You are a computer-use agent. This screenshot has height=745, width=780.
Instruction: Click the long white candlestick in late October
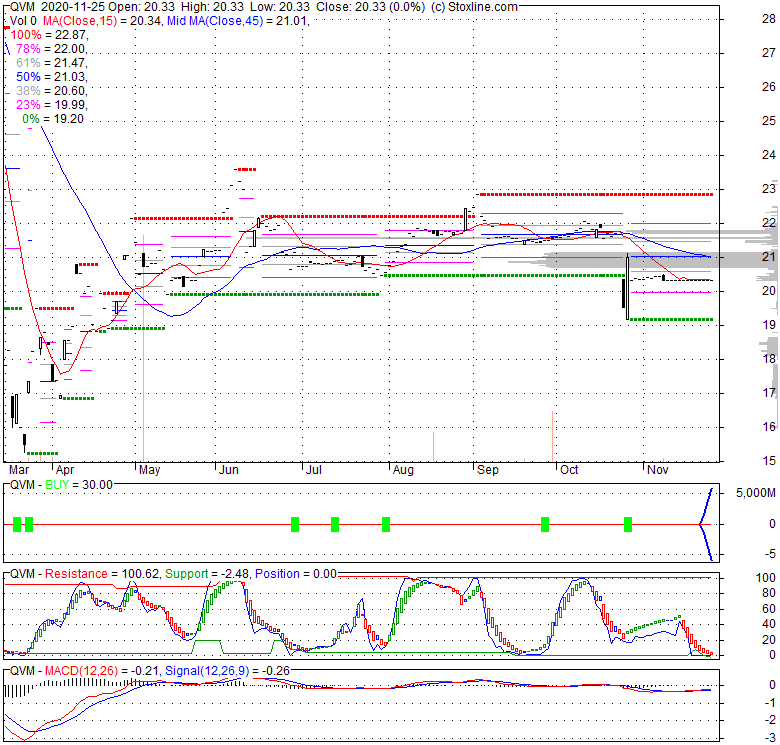(628, 286)
